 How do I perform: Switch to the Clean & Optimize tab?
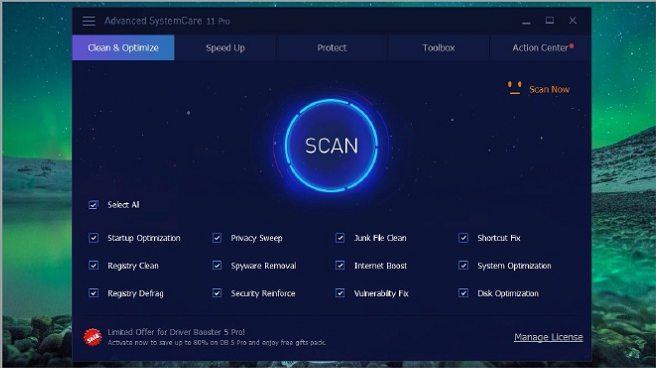[x=123, y=48]
